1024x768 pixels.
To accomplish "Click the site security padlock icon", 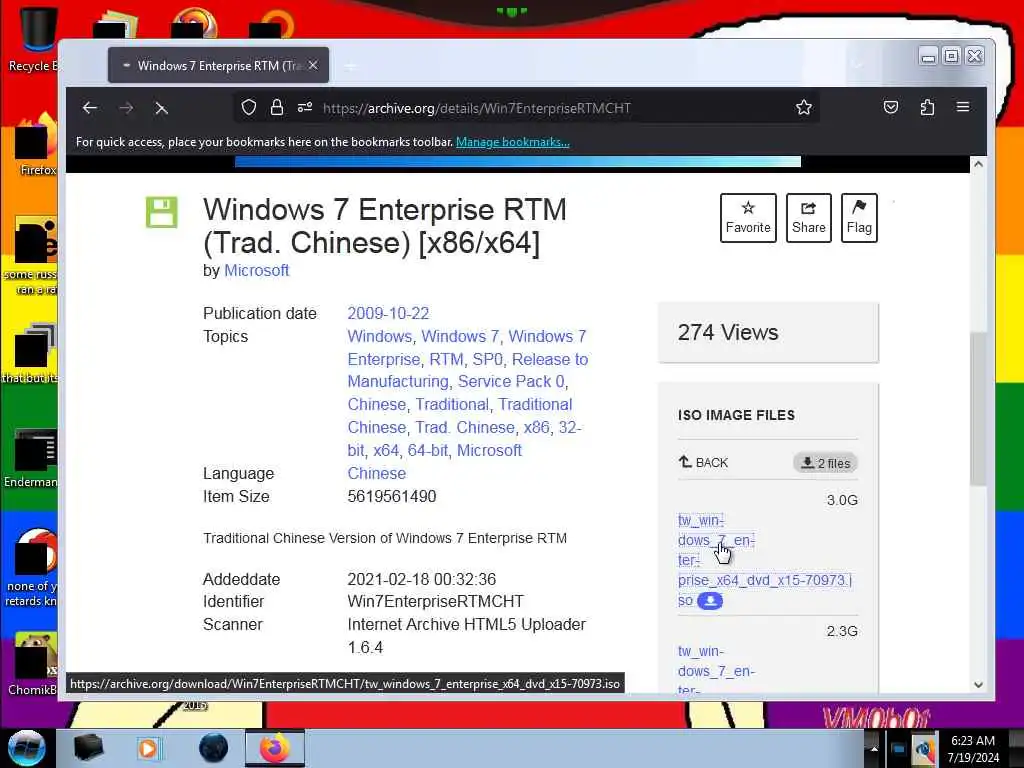I will (277, 107).
